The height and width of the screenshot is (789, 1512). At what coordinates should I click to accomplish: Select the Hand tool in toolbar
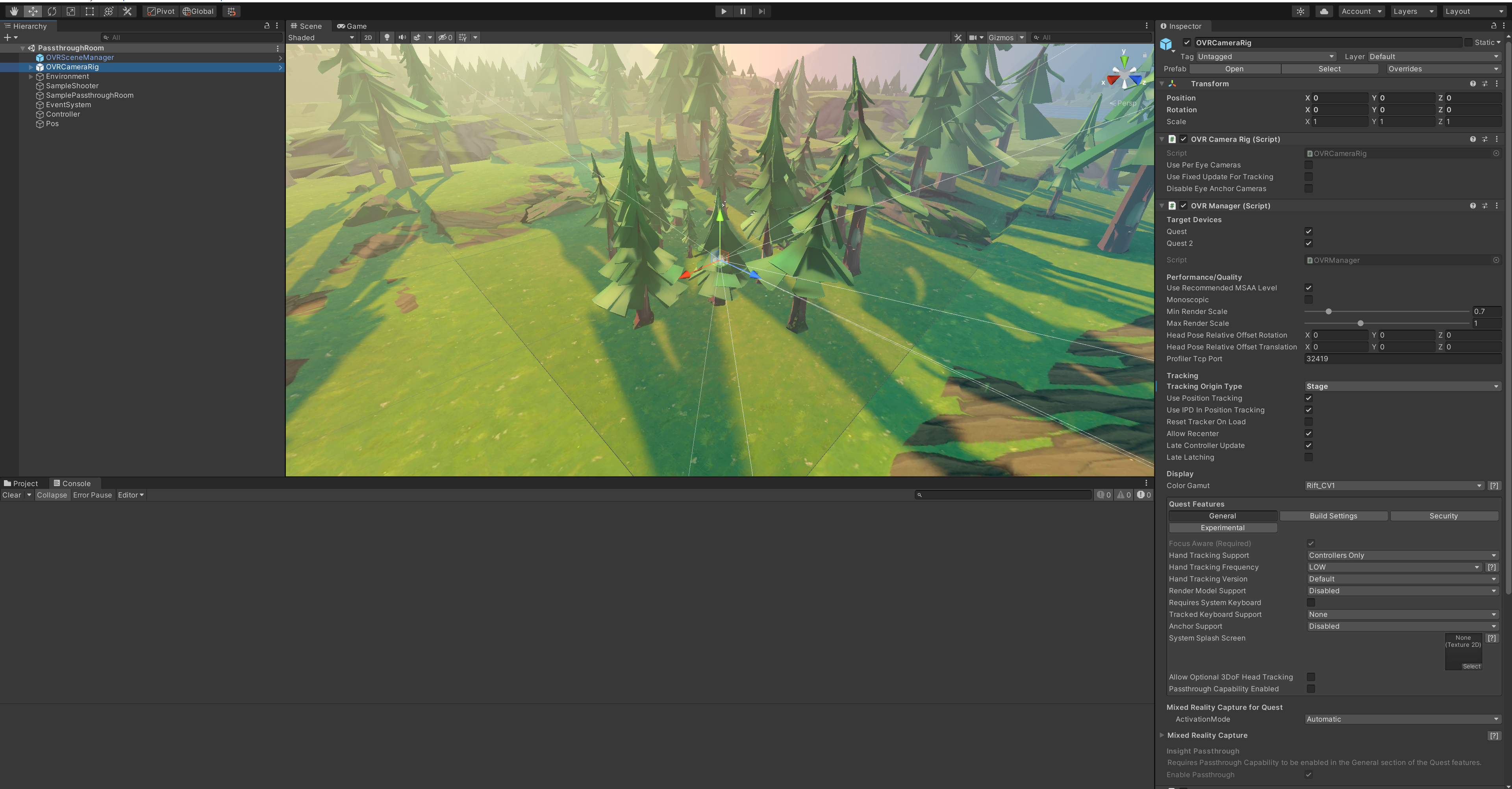(13, 11)
